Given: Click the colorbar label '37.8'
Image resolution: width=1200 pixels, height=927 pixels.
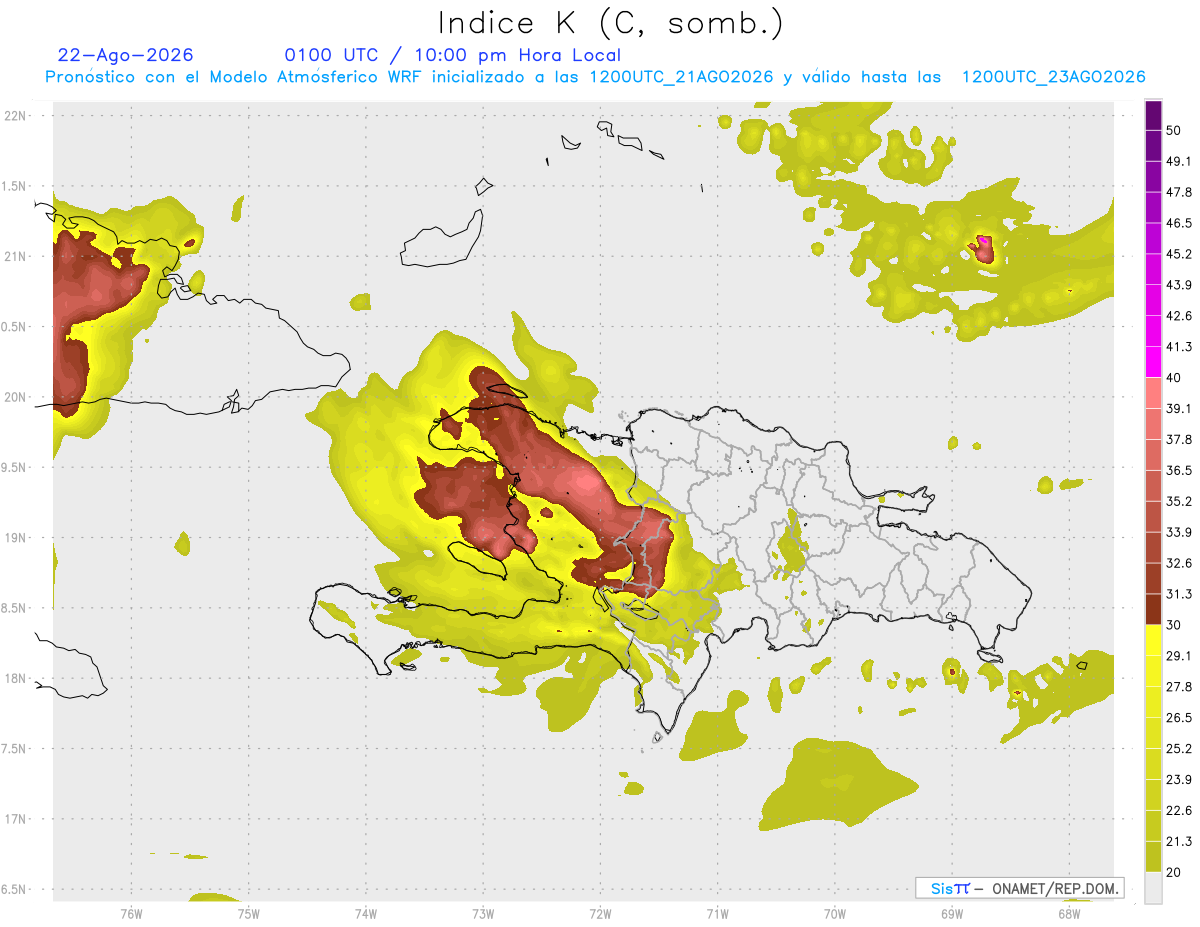Looking at the screenshot, I should (x=1178, y=439).
